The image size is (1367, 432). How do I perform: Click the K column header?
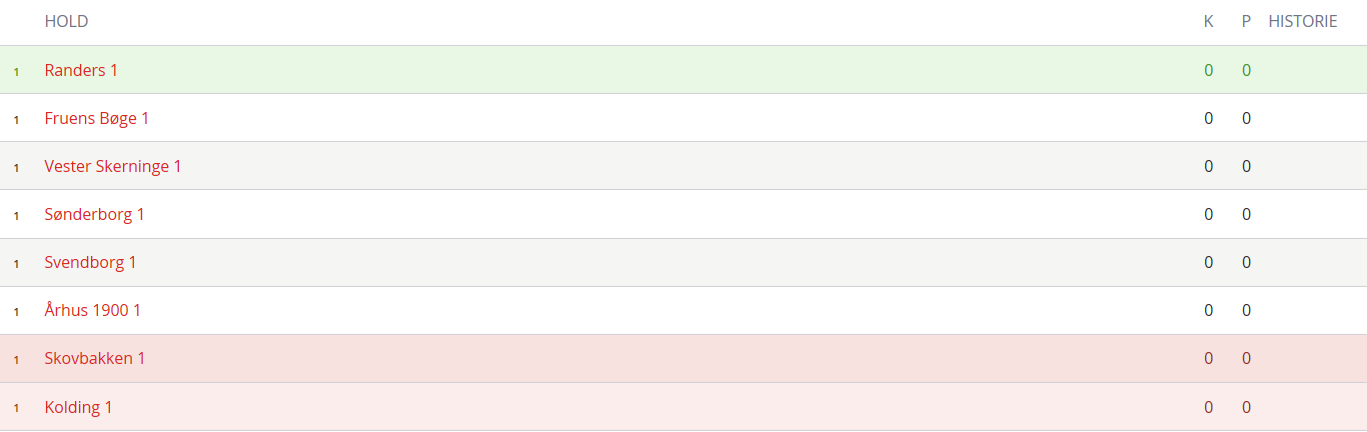click(1209, 21)
